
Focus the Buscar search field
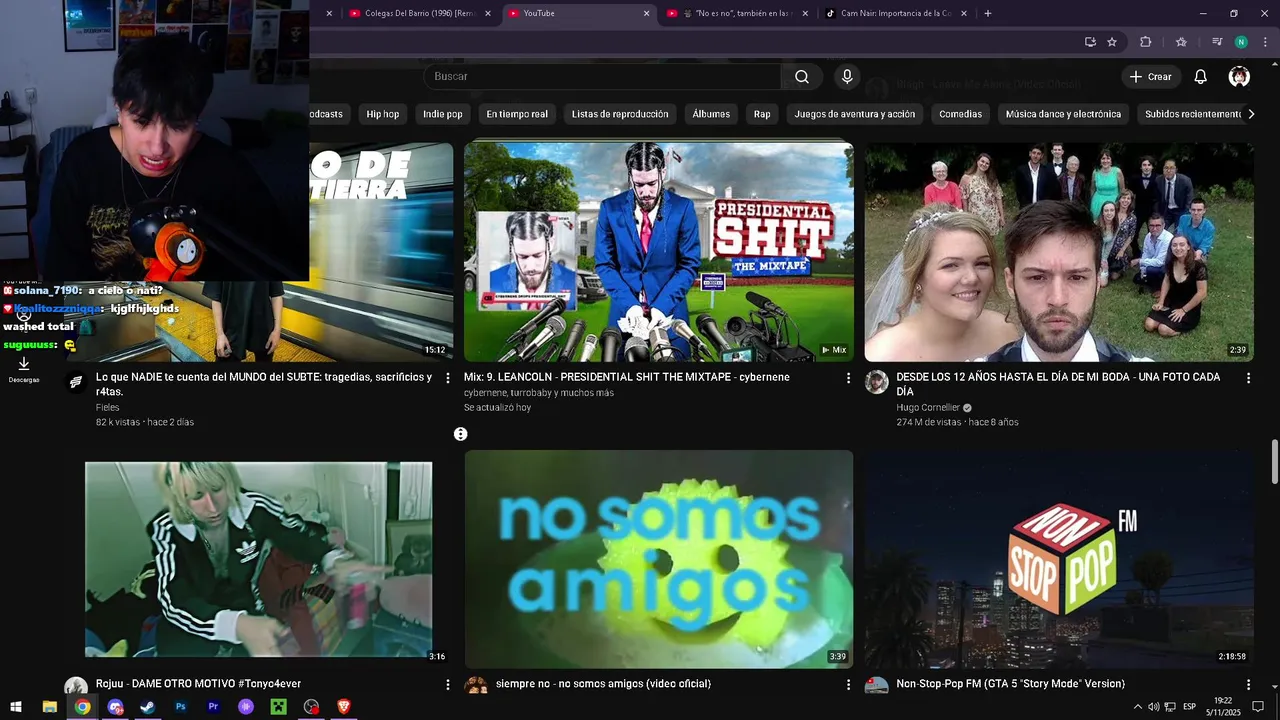pyautogui.click(x=602, y=77)
